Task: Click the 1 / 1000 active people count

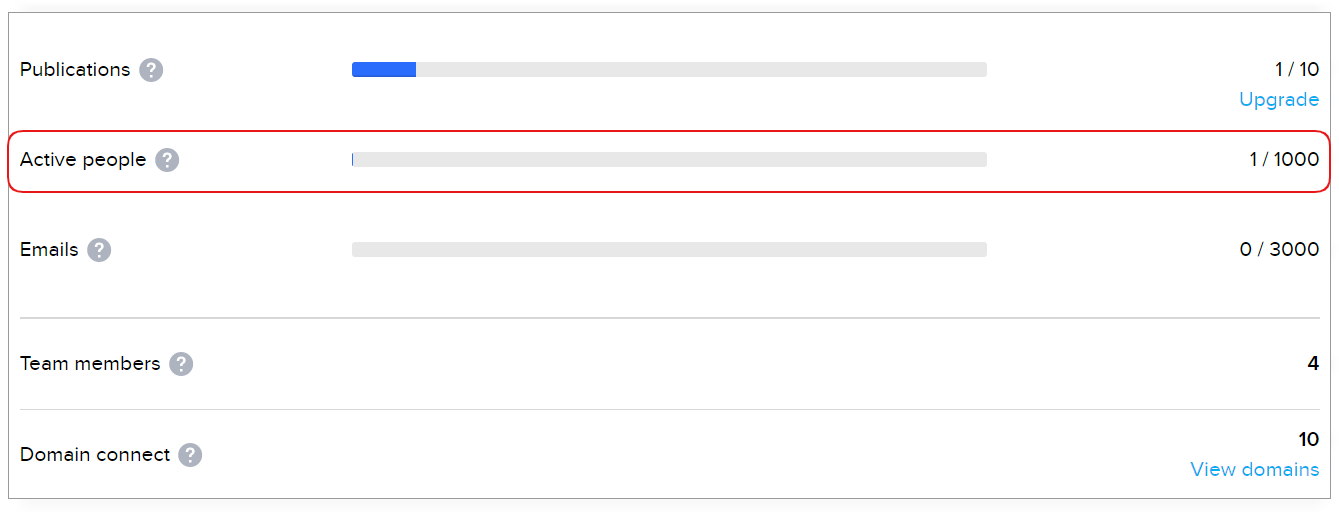Action: click(1284, 160)
